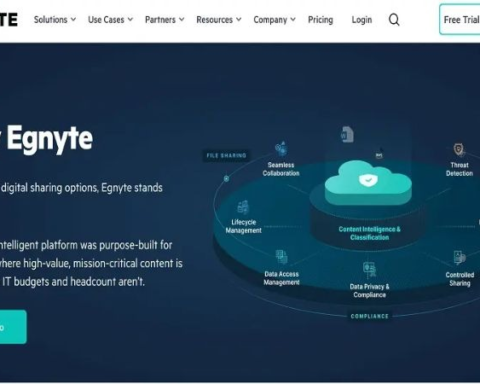Expand the Company menu chevron
Screen dimensions: 480x384
pyautogui.click(x=293, y=19)
